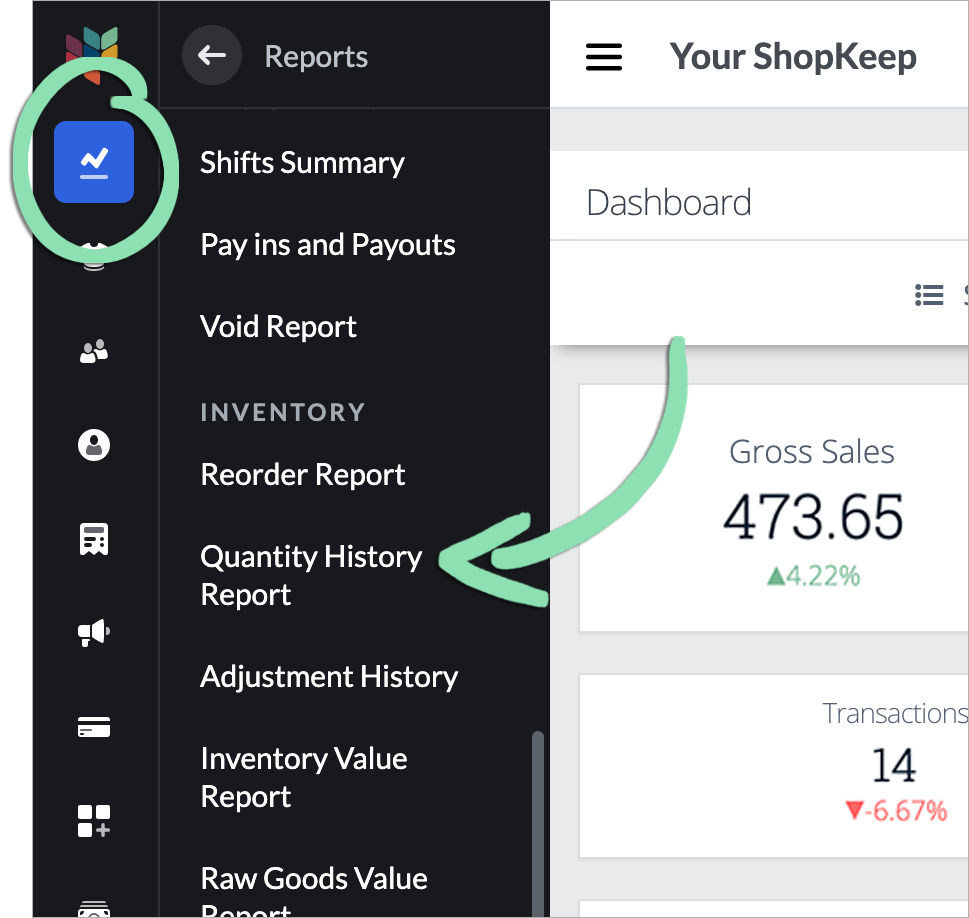Click the list view icon under Dashboard
This screenshot has width=969, height=918.
[929, 295]
